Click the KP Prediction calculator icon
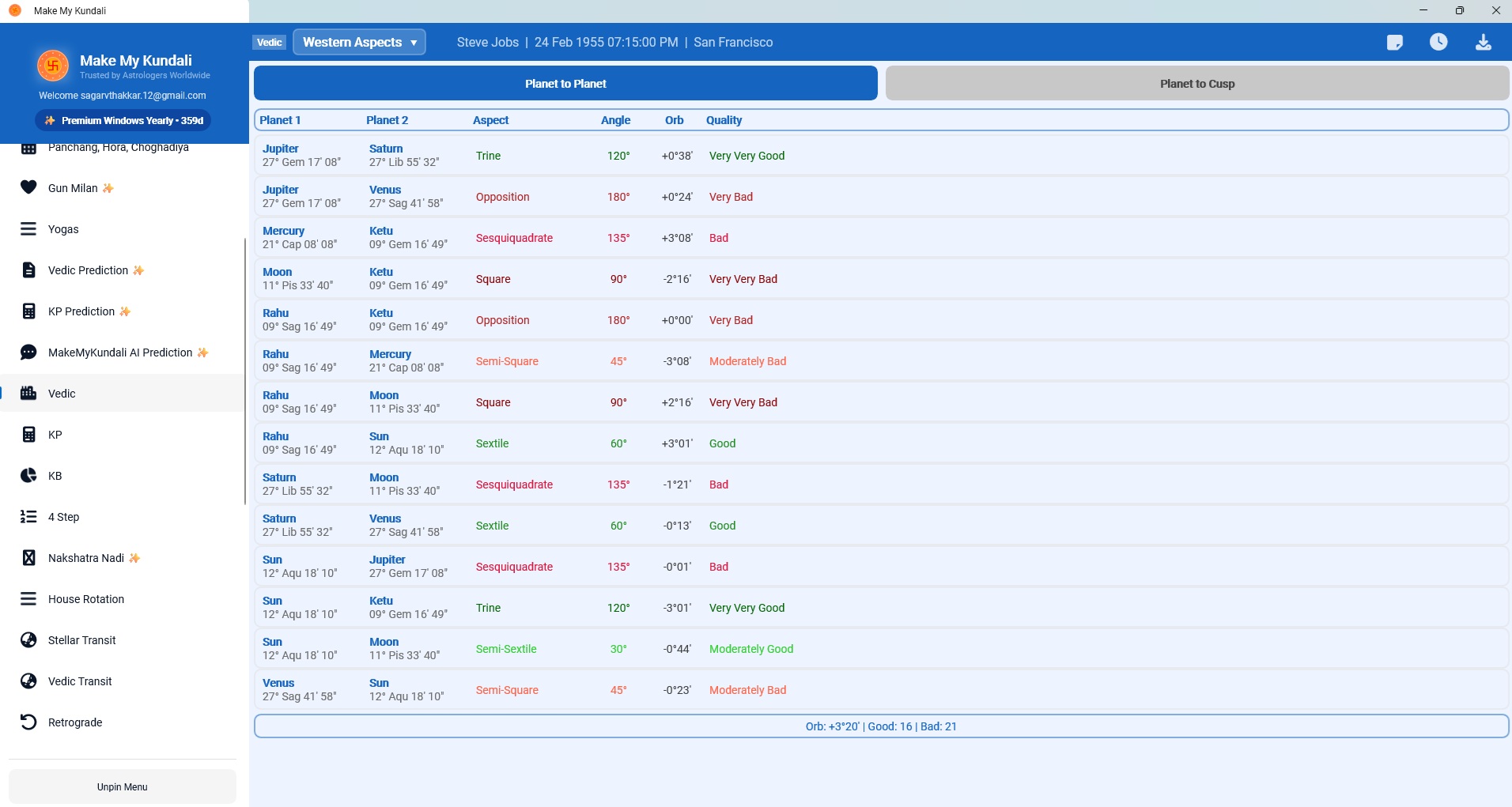 tap(28, 311)
